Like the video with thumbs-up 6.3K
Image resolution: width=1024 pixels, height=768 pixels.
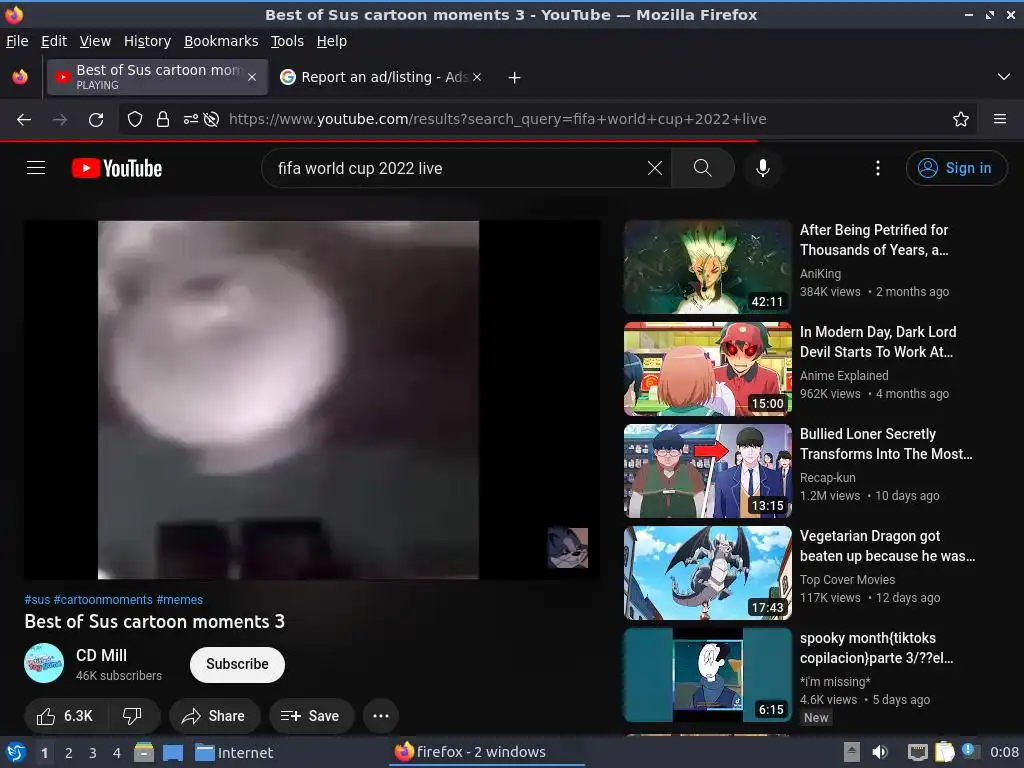pyautogui.click(x=65, y=716)
